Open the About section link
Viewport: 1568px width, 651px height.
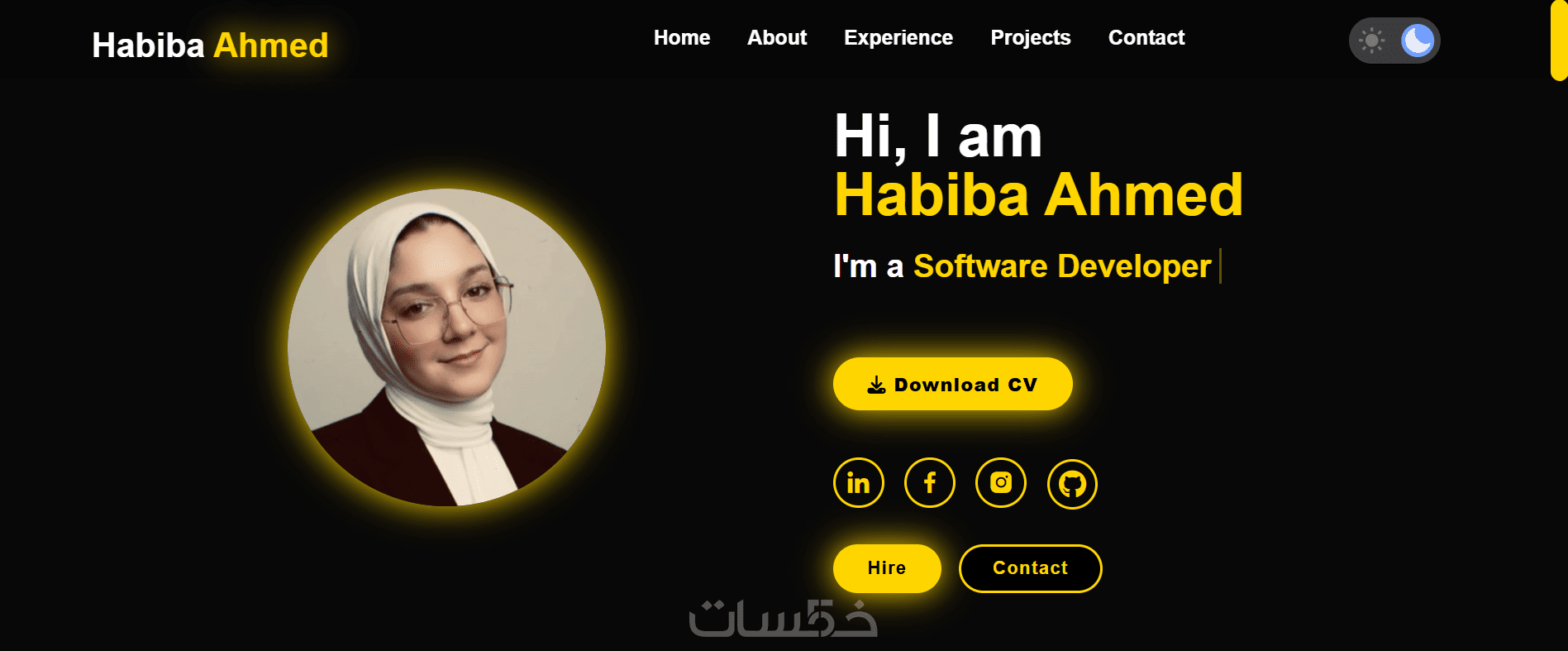(777, 38)
